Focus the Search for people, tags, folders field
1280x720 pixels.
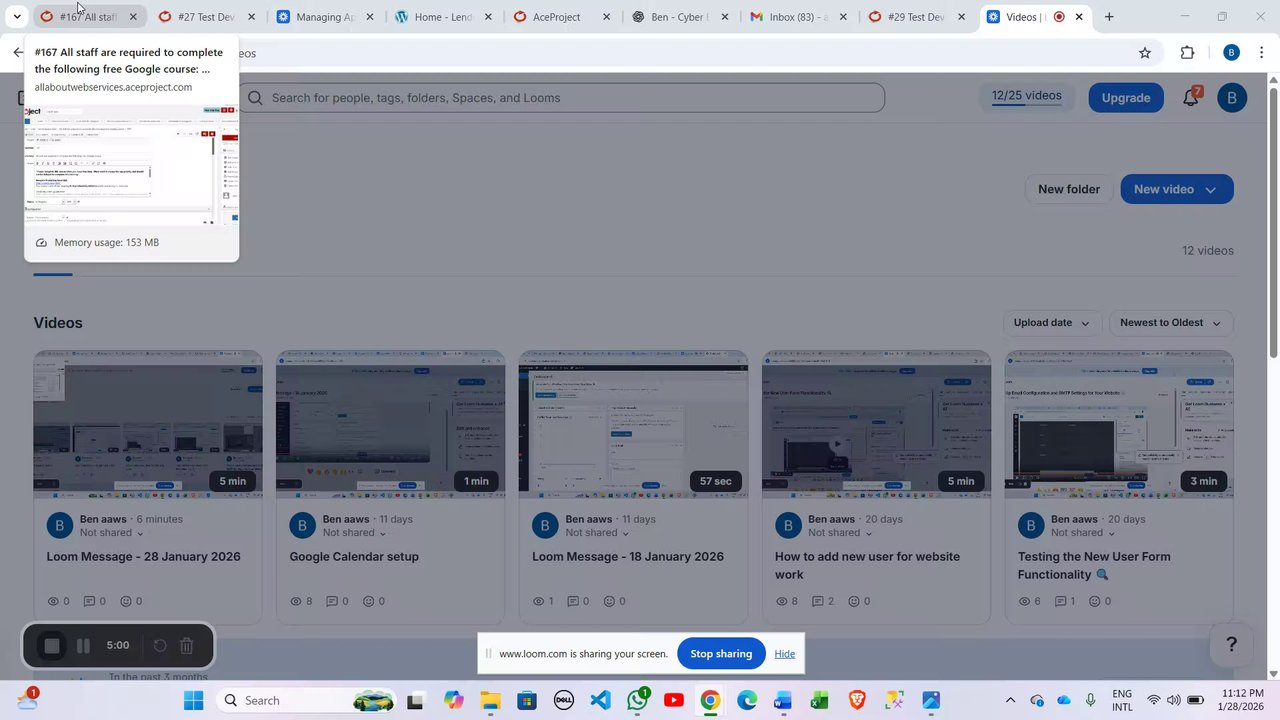(562, 98)
